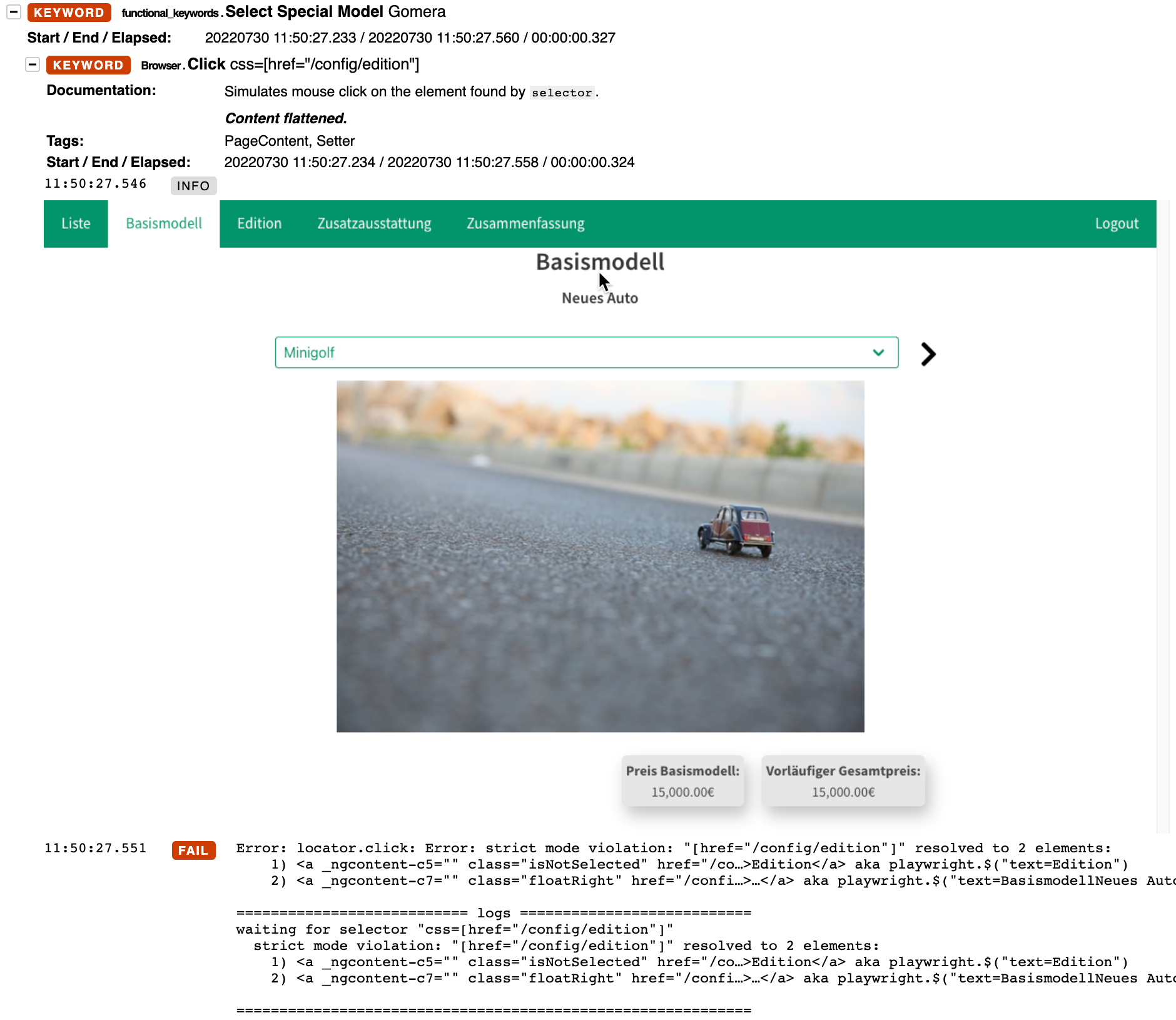Click the Vorläufiger Gesamtpreis box

tap(844, 781)
